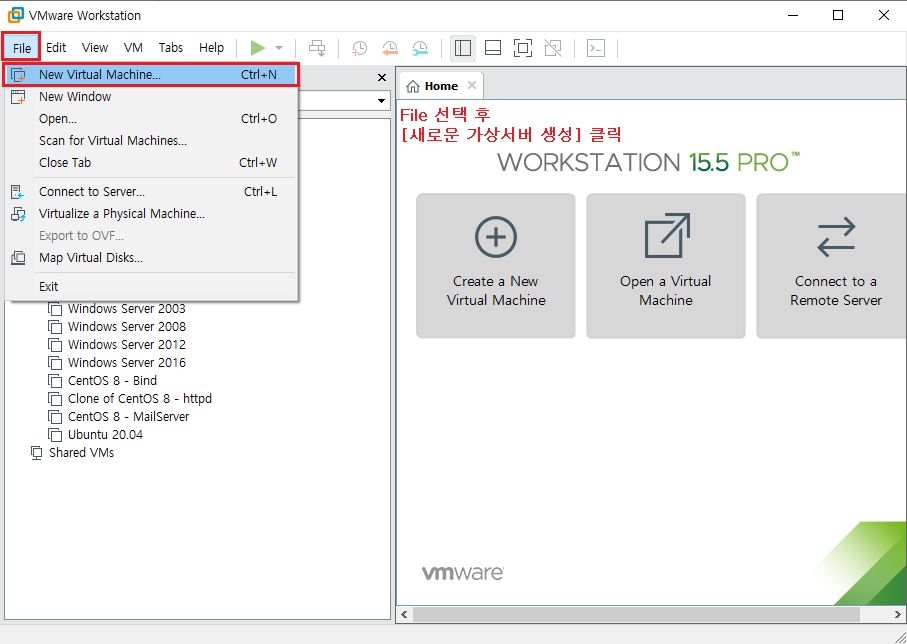Open the console view terminal icon
907x644 pixels.
[x=596, y=48]
